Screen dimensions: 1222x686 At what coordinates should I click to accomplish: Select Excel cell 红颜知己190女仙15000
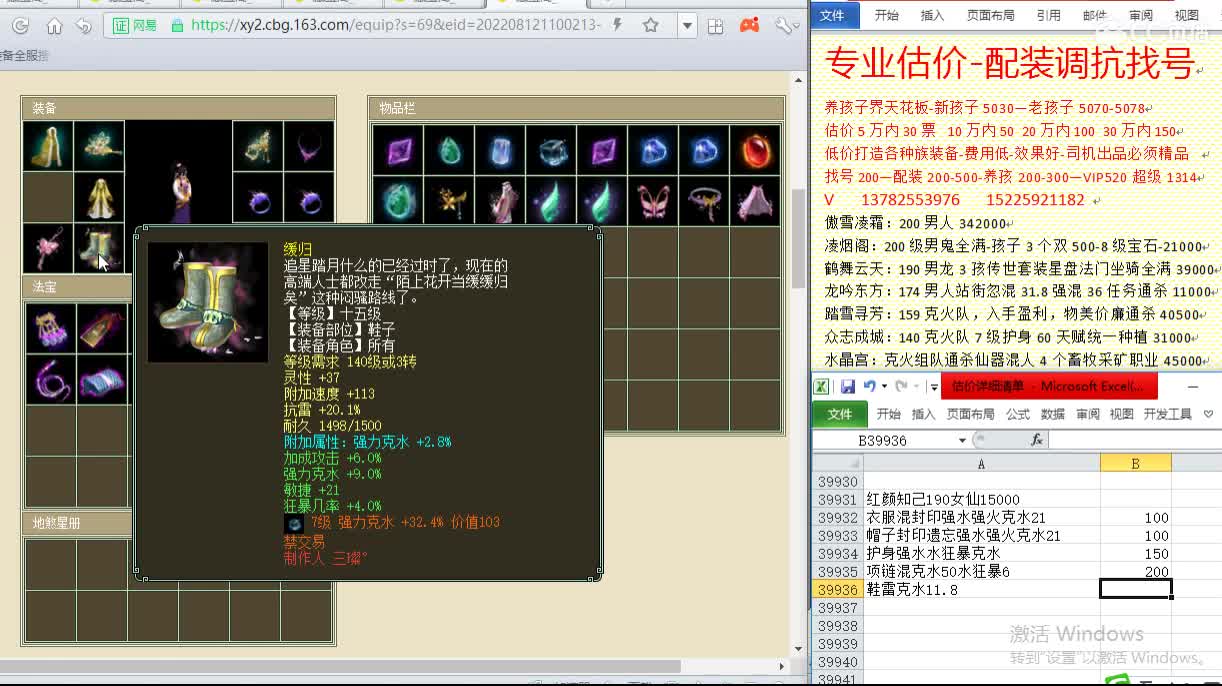tap(981, 500)
